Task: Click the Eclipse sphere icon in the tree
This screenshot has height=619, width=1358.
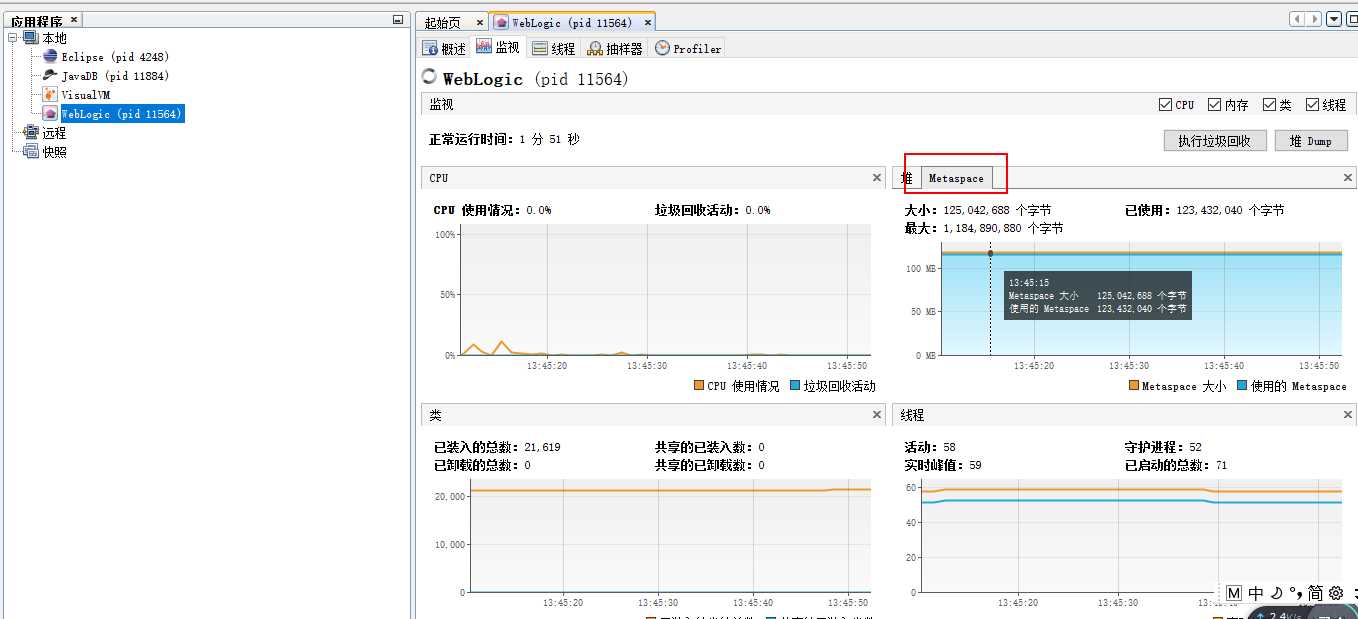Action: coord(50,57)
